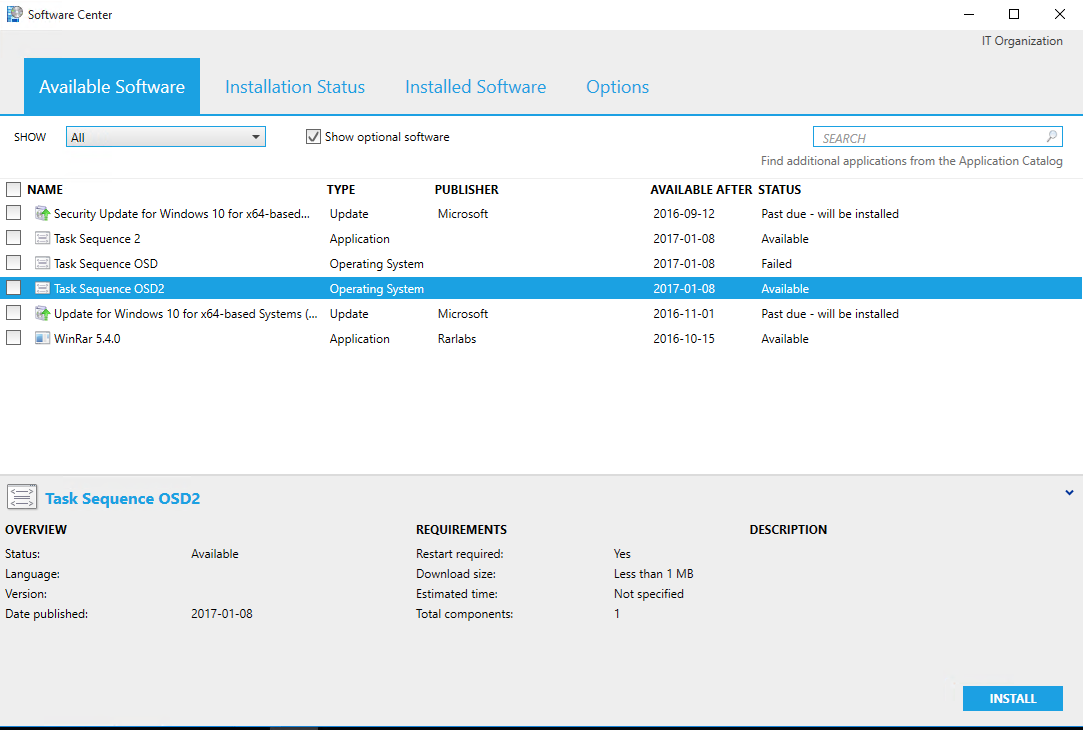Click the Task Sequence OSD2 details pane icon
Image resolution: width=1083 pixels, height=730 pixels.
(x=22, y=496)
